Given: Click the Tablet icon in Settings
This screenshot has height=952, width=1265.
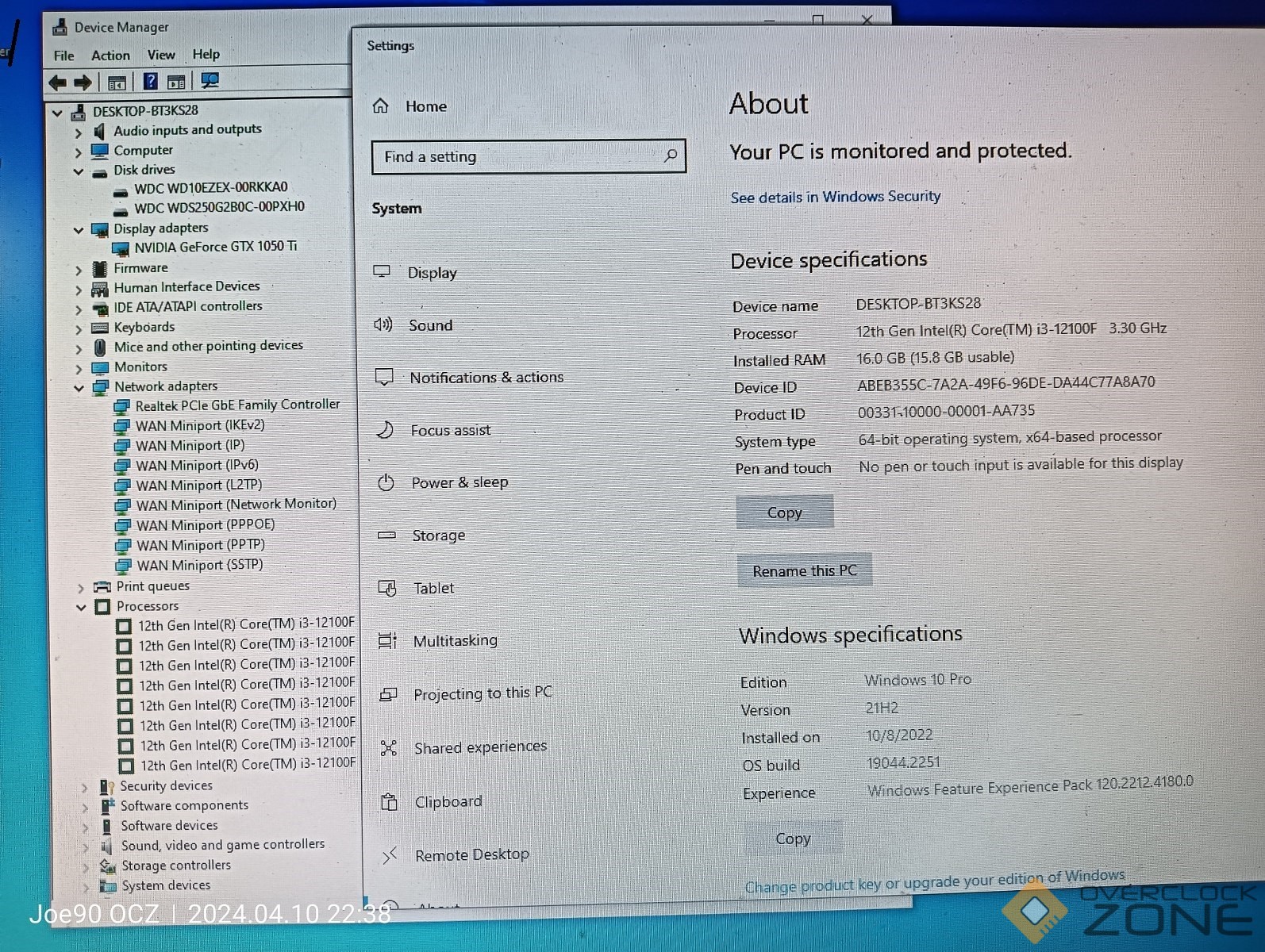Looking at the screenshot, I should 387,588.
